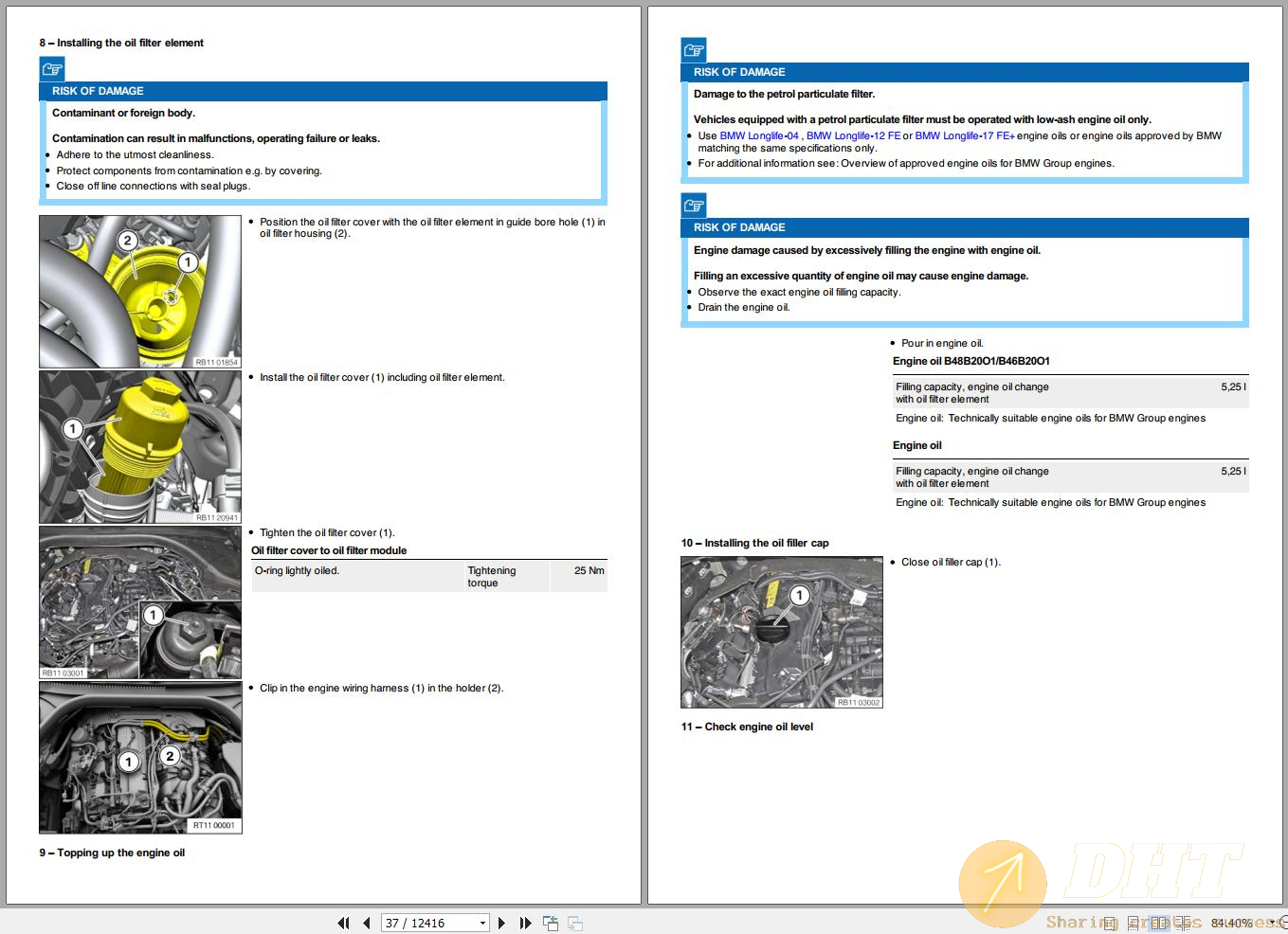Click the hand icon above petrol particulate filter warning

pos(694,49)
